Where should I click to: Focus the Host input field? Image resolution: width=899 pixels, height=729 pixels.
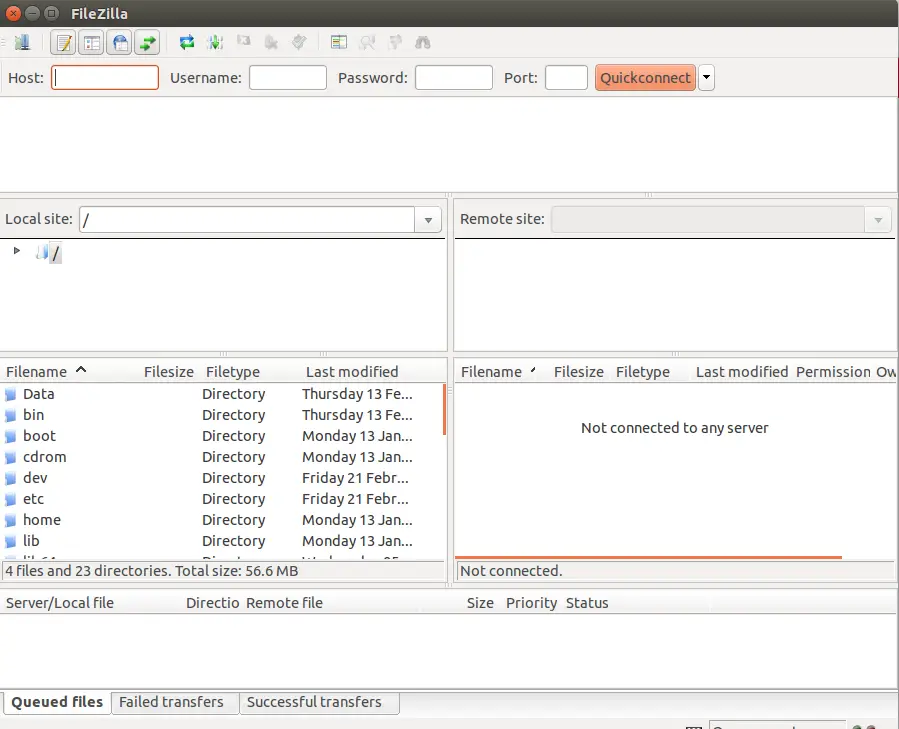coord(105,77)
